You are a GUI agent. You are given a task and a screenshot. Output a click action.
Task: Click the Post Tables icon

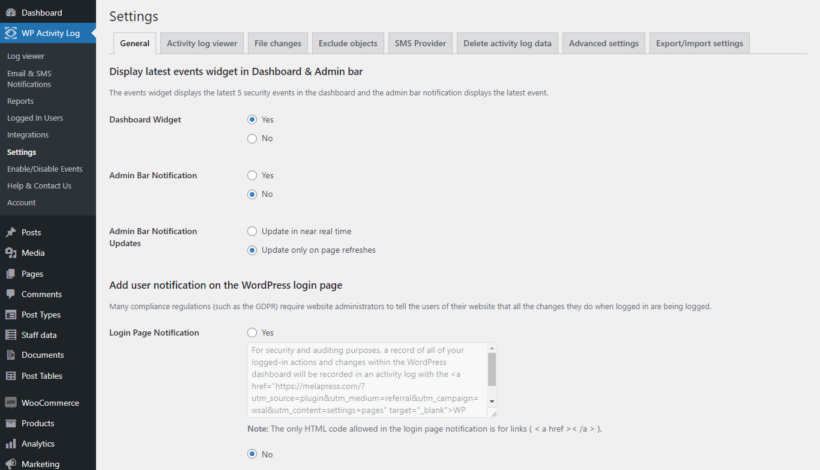tap(10, 375)
